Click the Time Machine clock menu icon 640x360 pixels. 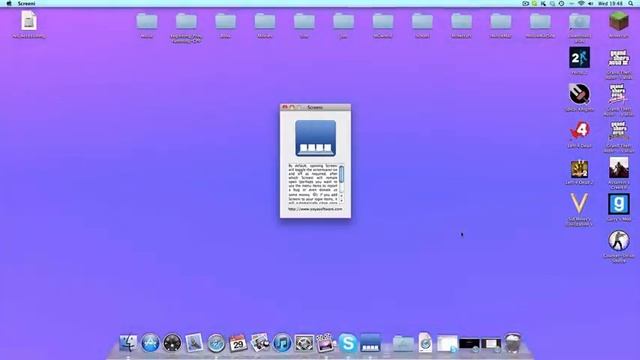(562, 3)
